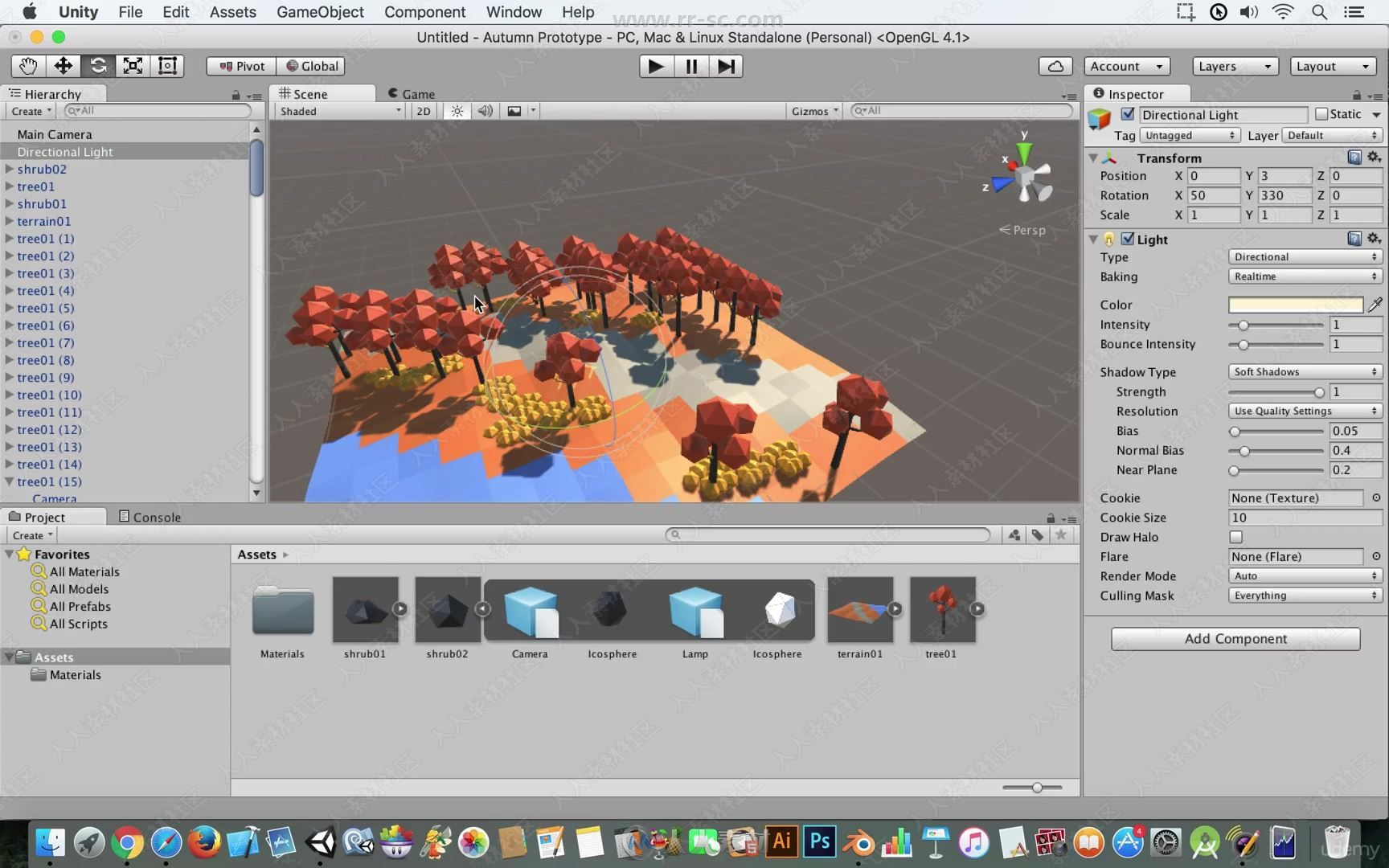Open the Render Mode dropdown
Screen dimensions: 1389x868
click(x=1305, y=575)
